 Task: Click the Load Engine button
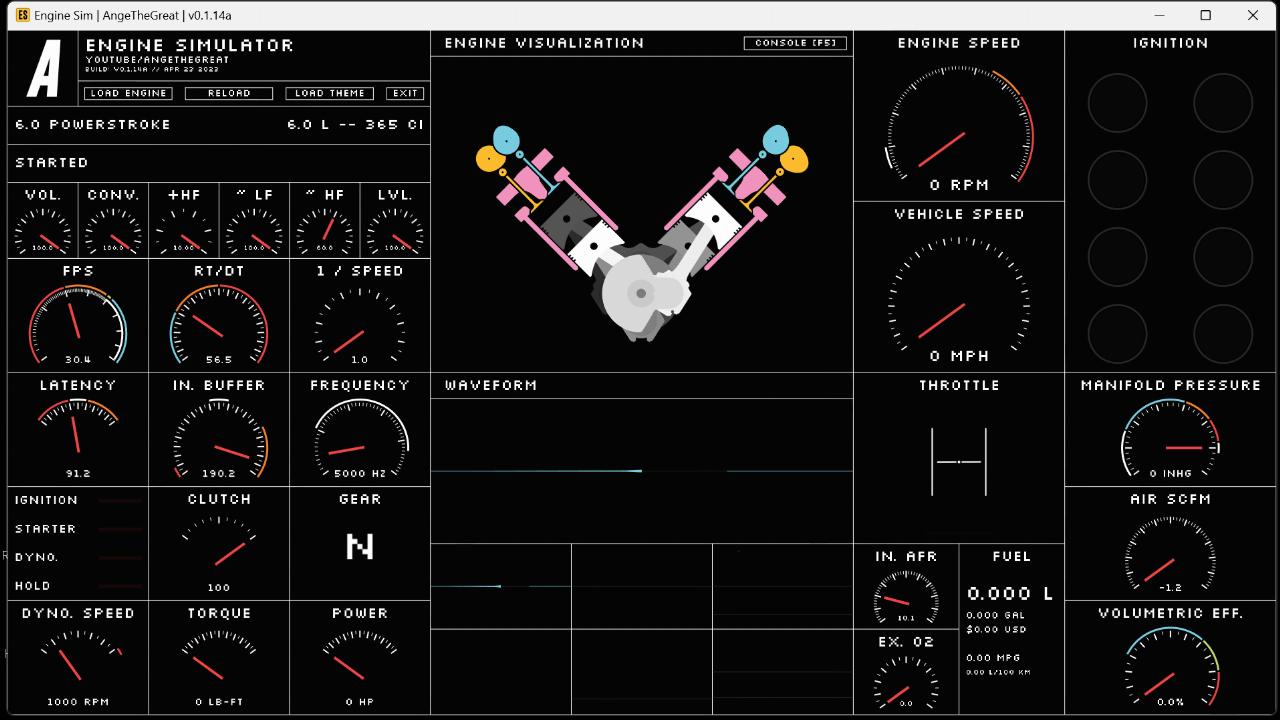128,93
